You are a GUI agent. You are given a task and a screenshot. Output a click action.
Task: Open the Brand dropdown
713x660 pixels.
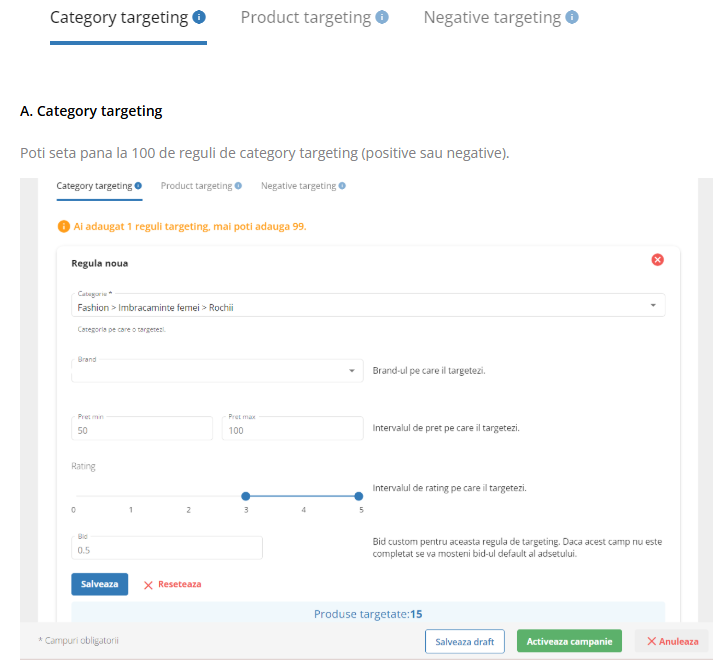217,371
